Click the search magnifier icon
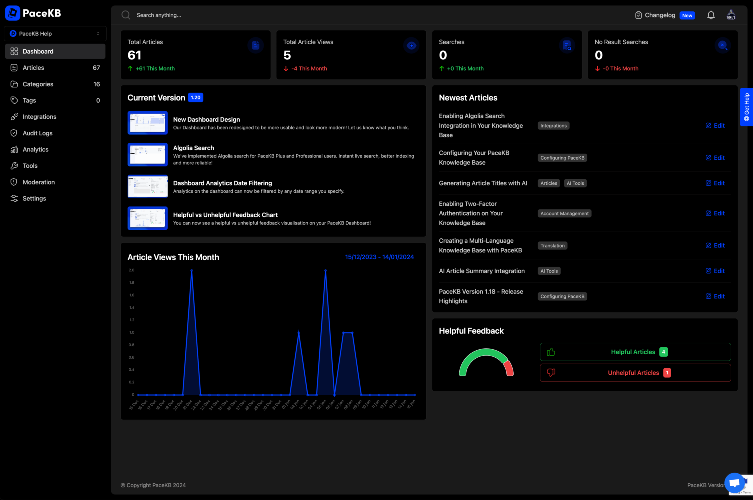The height and width of the screenshot is (500, 753). 126,15
